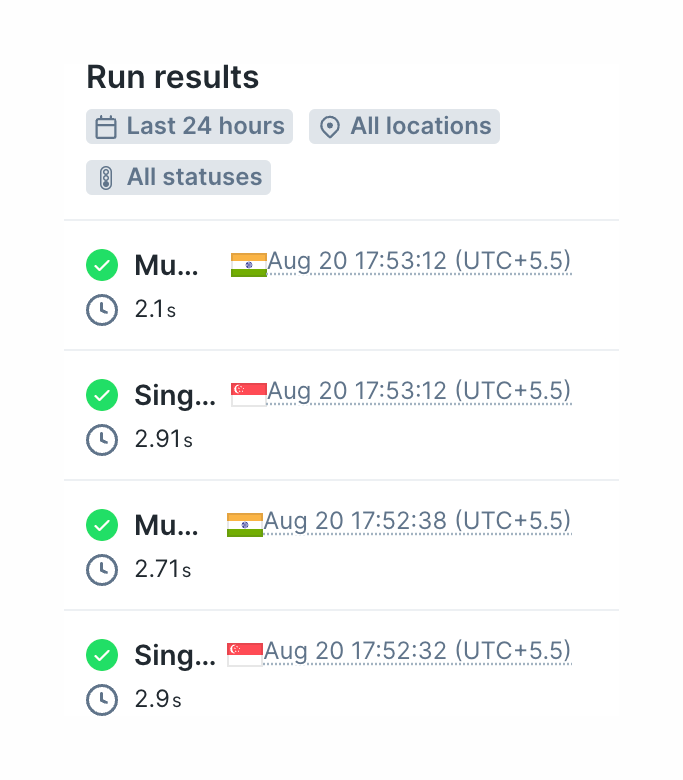Open the All locations filter
The width and height of the screenshot is (683, 780).
click(x=404, y=127)
